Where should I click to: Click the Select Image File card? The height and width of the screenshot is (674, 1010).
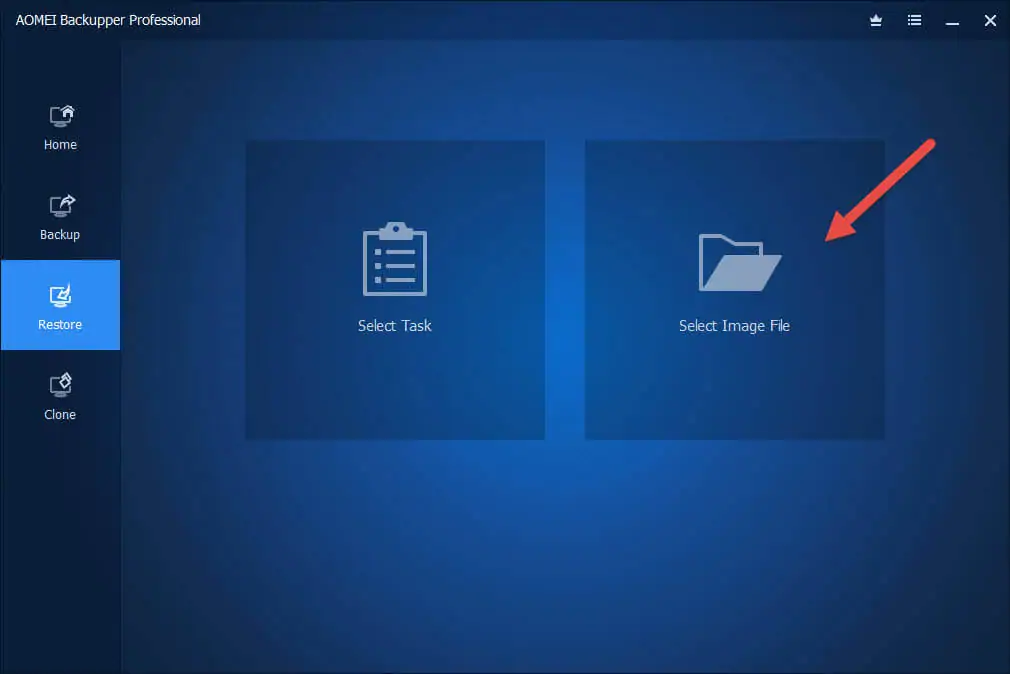[734, 290]
